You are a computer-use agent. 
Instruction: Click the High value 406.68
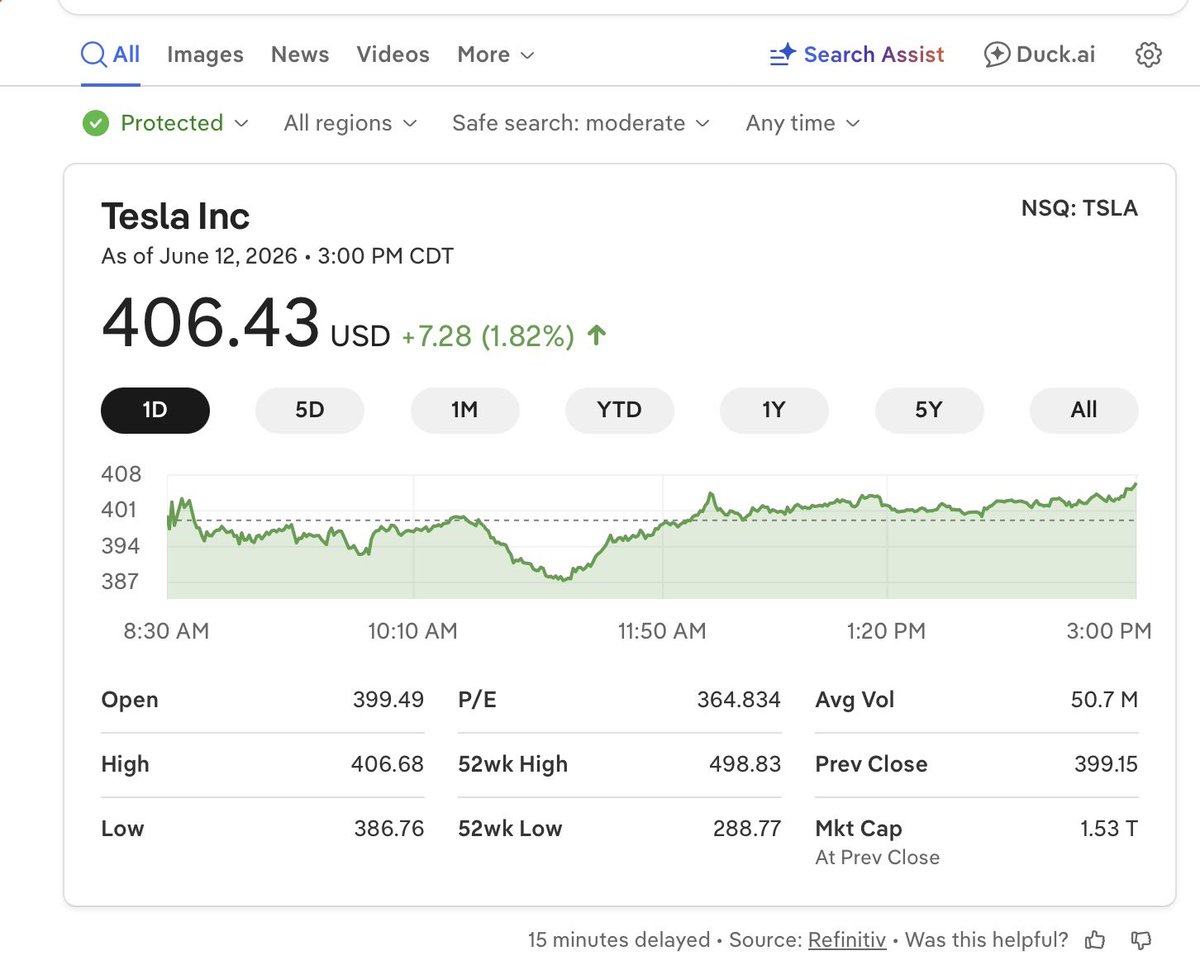[388, 764]
